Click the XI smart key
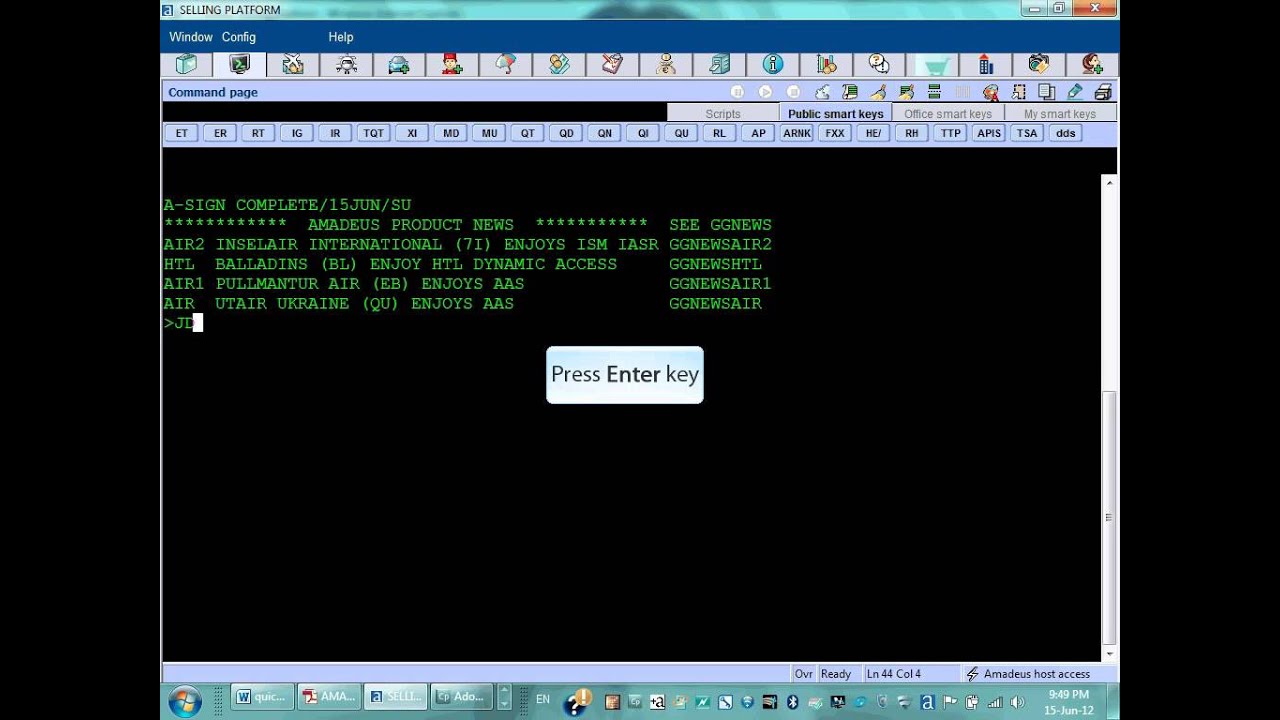This screenshot has width=1280, height=720. click(412, 133)
